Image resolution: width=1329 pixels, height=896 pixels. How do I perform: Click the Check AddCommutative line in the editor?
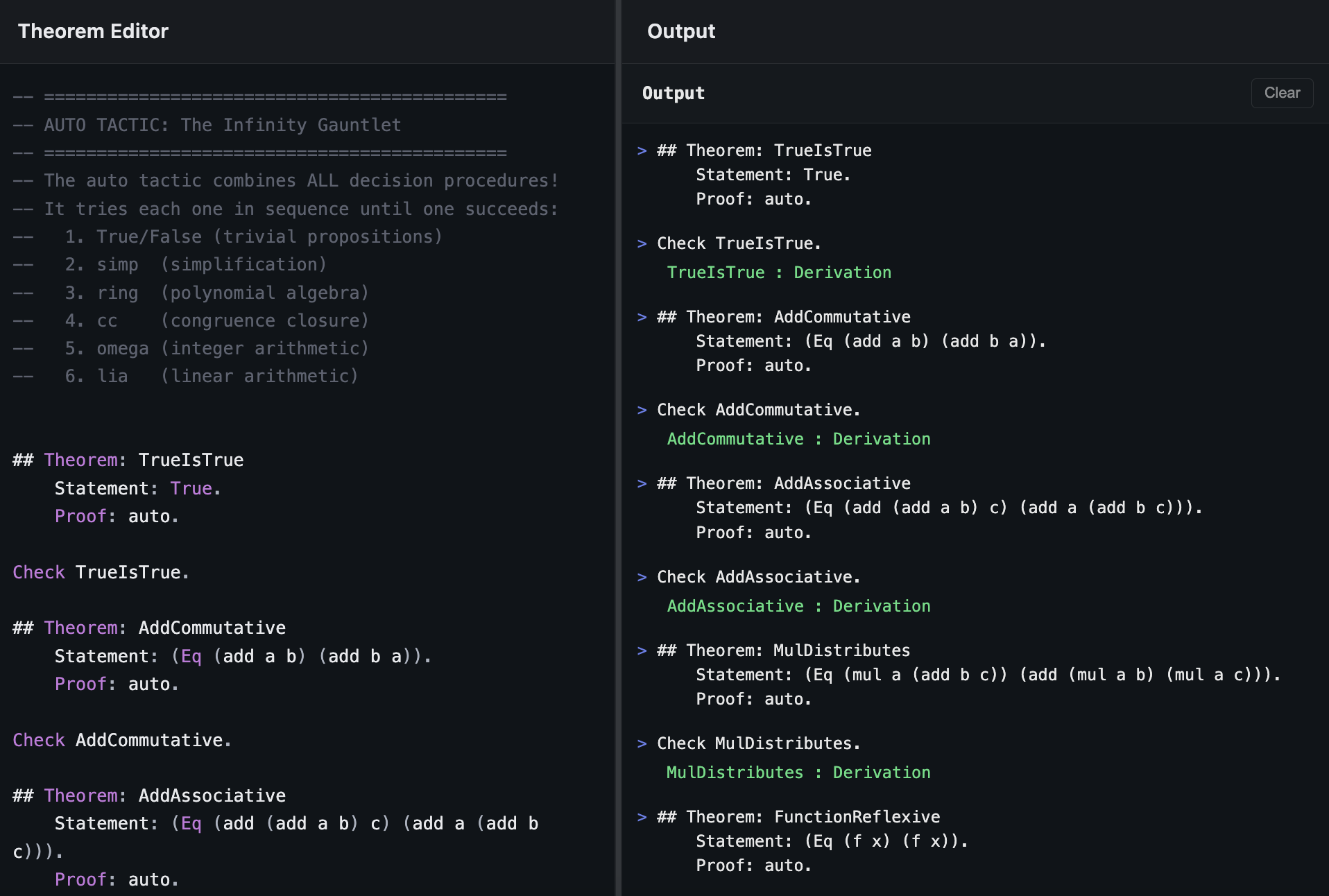tap(121, 739)
